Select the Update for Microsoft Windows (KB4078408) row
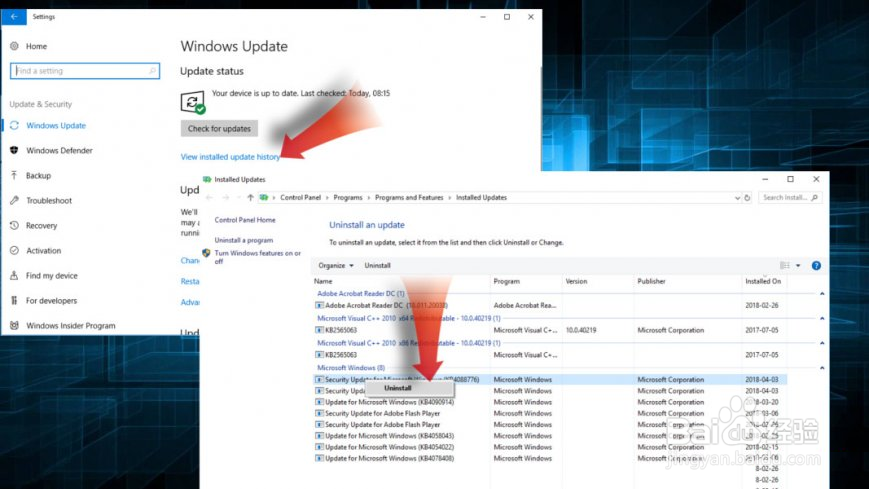869x489 pixels. [x=550, y=459]
